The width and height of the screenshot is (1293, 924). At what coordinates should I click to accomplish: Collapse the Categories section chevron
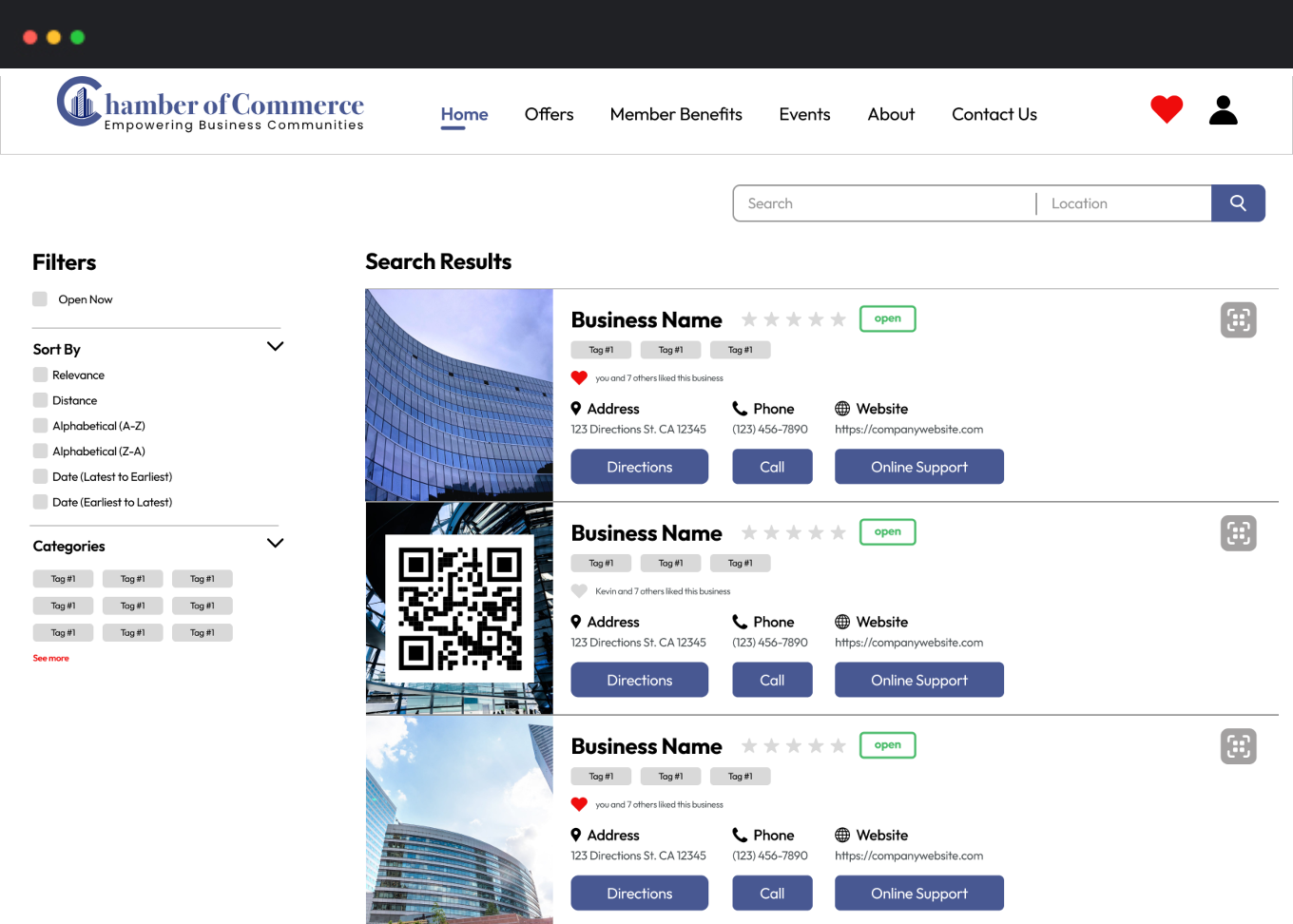[275, 544]
